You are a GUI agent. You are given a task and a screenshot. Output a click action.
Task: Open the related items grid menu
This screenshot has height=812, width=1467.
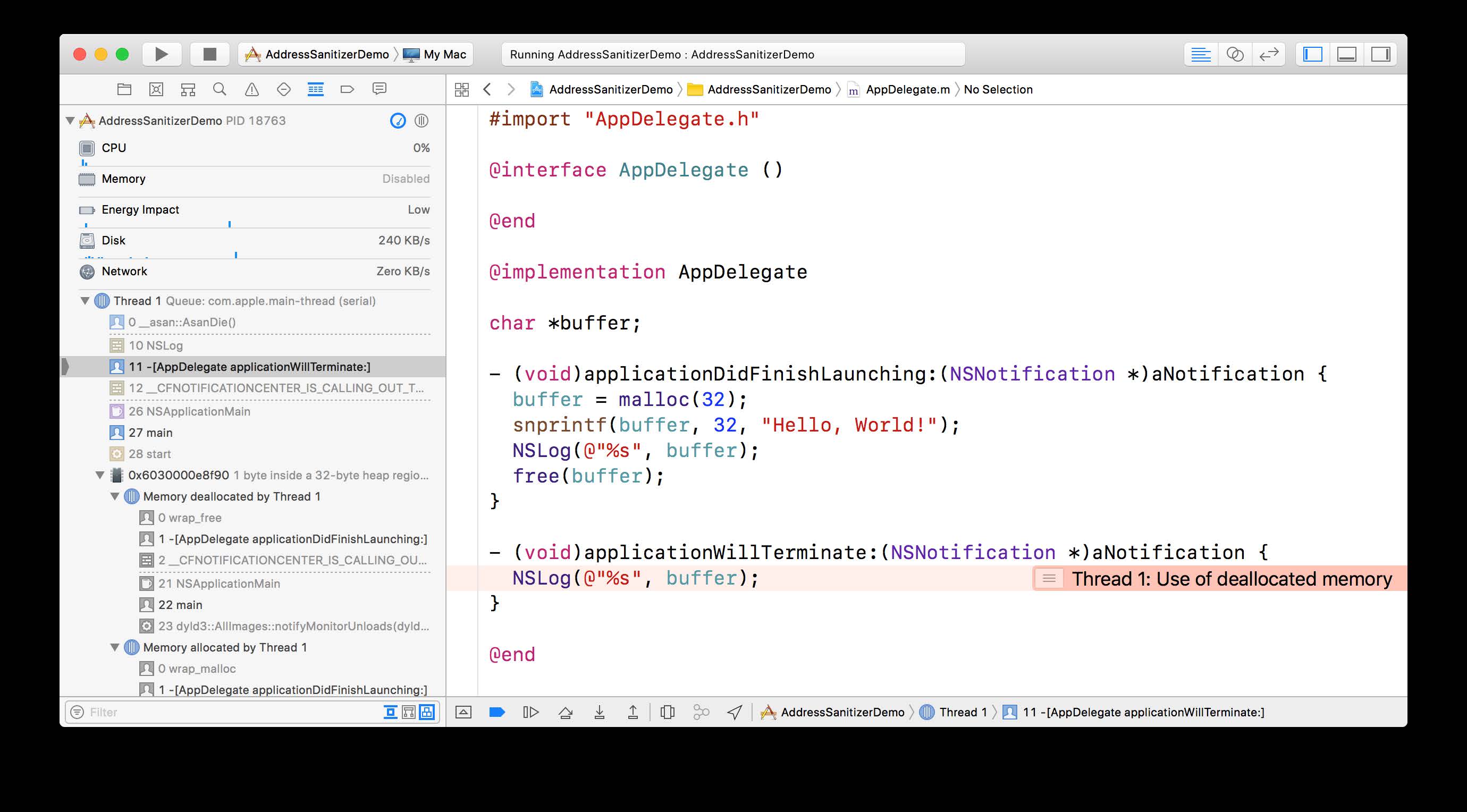coord(462,89)
